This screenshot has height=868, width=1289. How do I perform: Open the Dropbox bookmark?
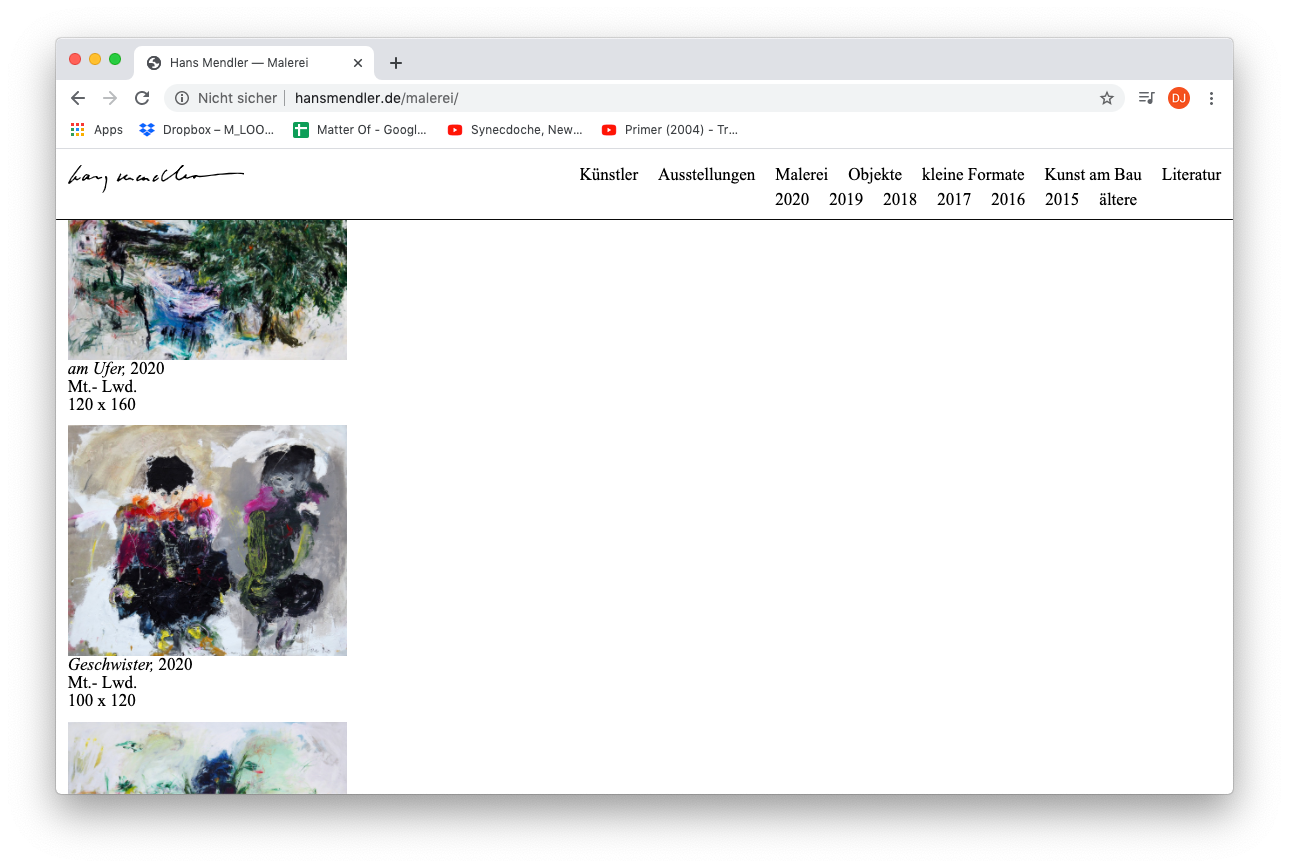[x=206, y=130]
